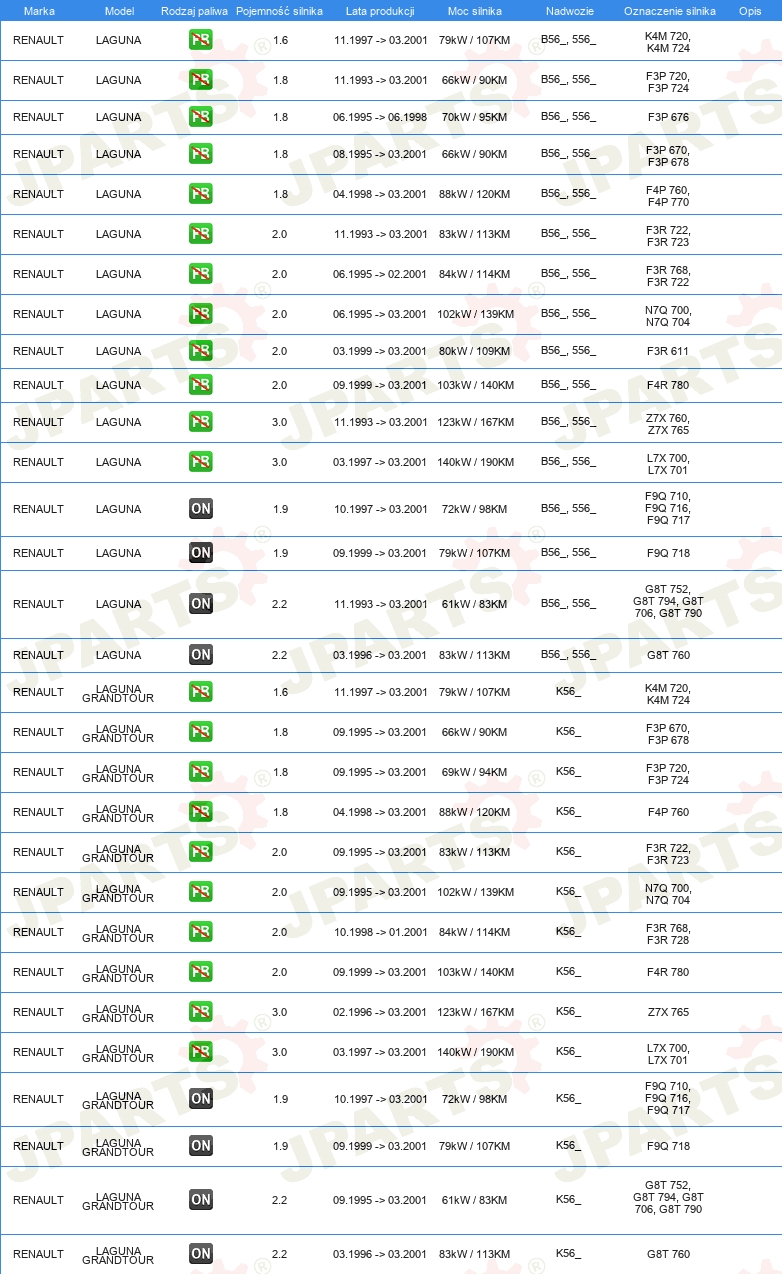The width and height of the screenshot is (782, 1274).
Task: Click the date range '08.1995 -> 03.2001'
Action: click(380, 154)
